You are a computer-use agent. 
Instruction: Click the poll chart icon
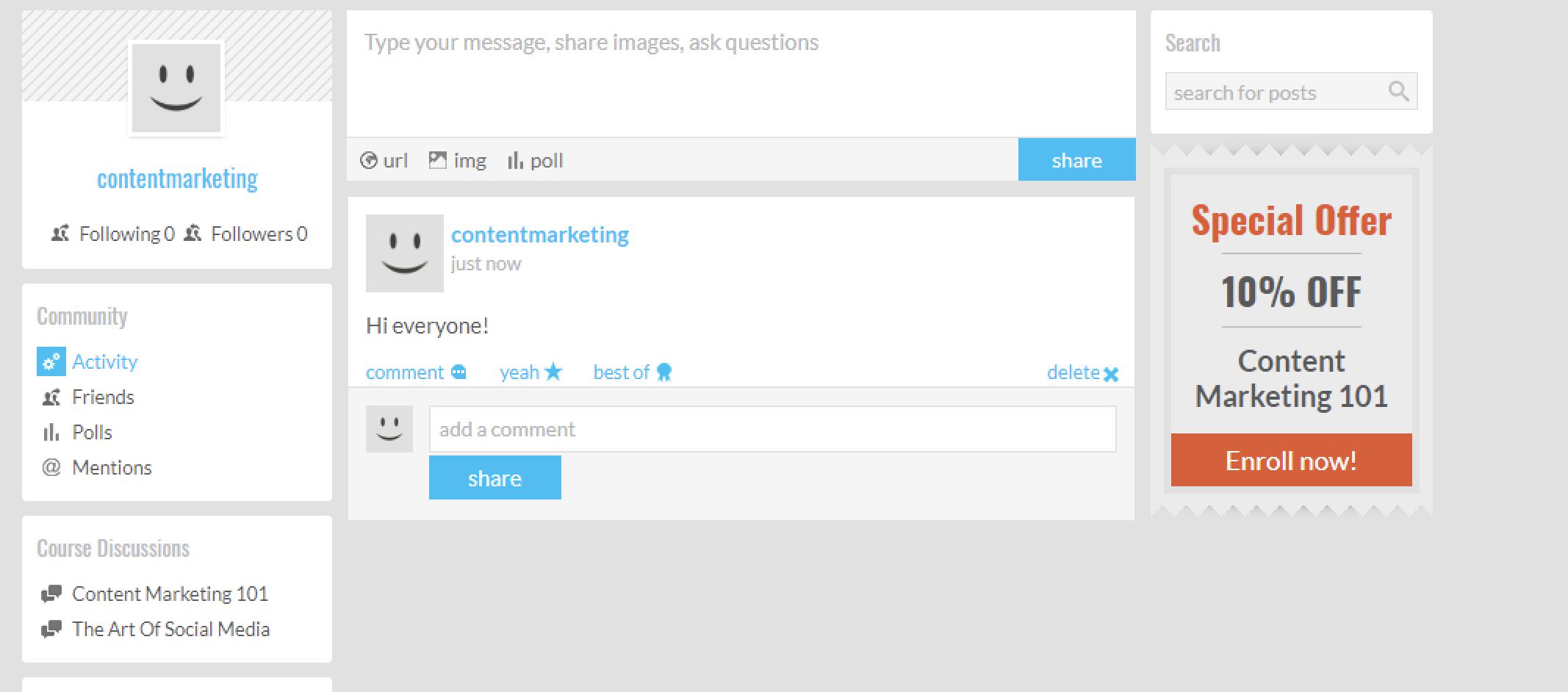pos(515,160)
